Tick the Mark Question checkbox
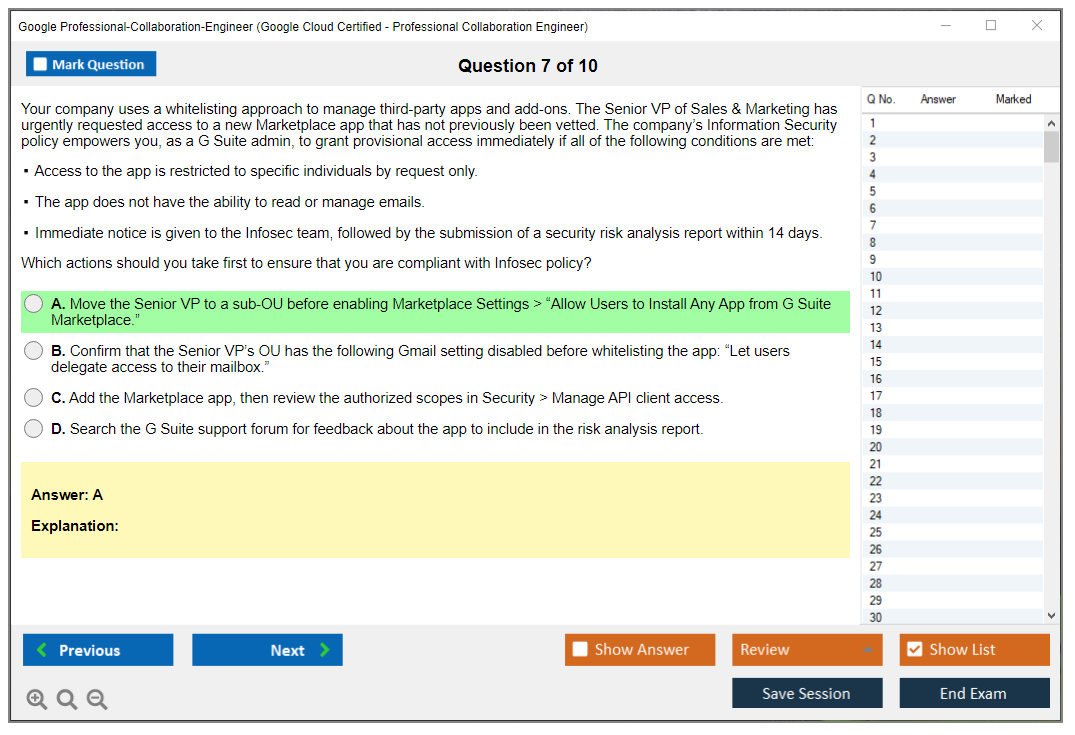This screenshot has width=1075, height=735. tap(40, 64)
